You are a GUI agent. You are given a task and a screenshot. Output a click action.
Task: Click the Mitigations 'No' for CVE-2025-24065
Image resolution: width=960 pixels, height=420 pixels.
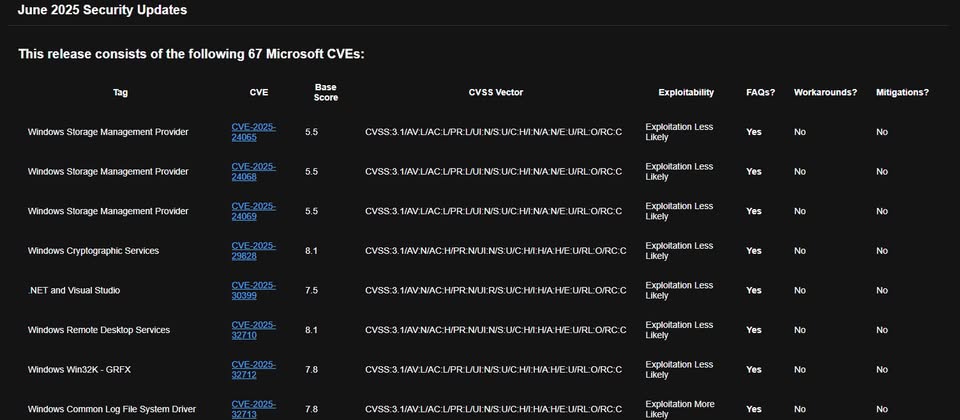pos(882,132)
